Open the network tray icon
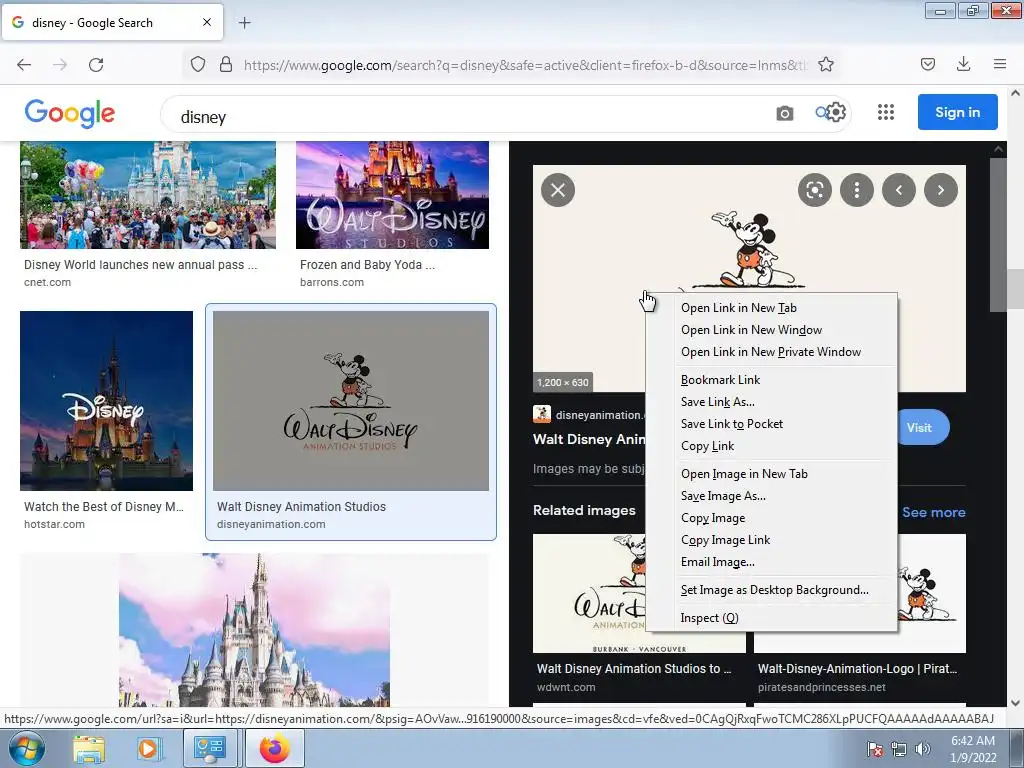The image size is (1024, 768). coord(899,749)
